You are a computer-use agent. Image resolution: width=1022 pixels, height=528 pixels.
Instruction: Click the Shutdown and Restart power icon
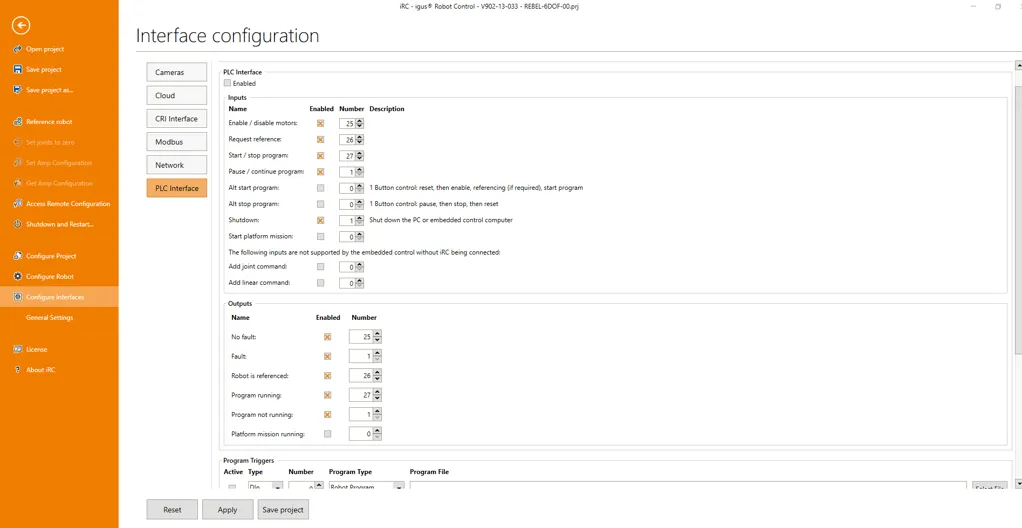pyautogui.click(x=18, y=224)
